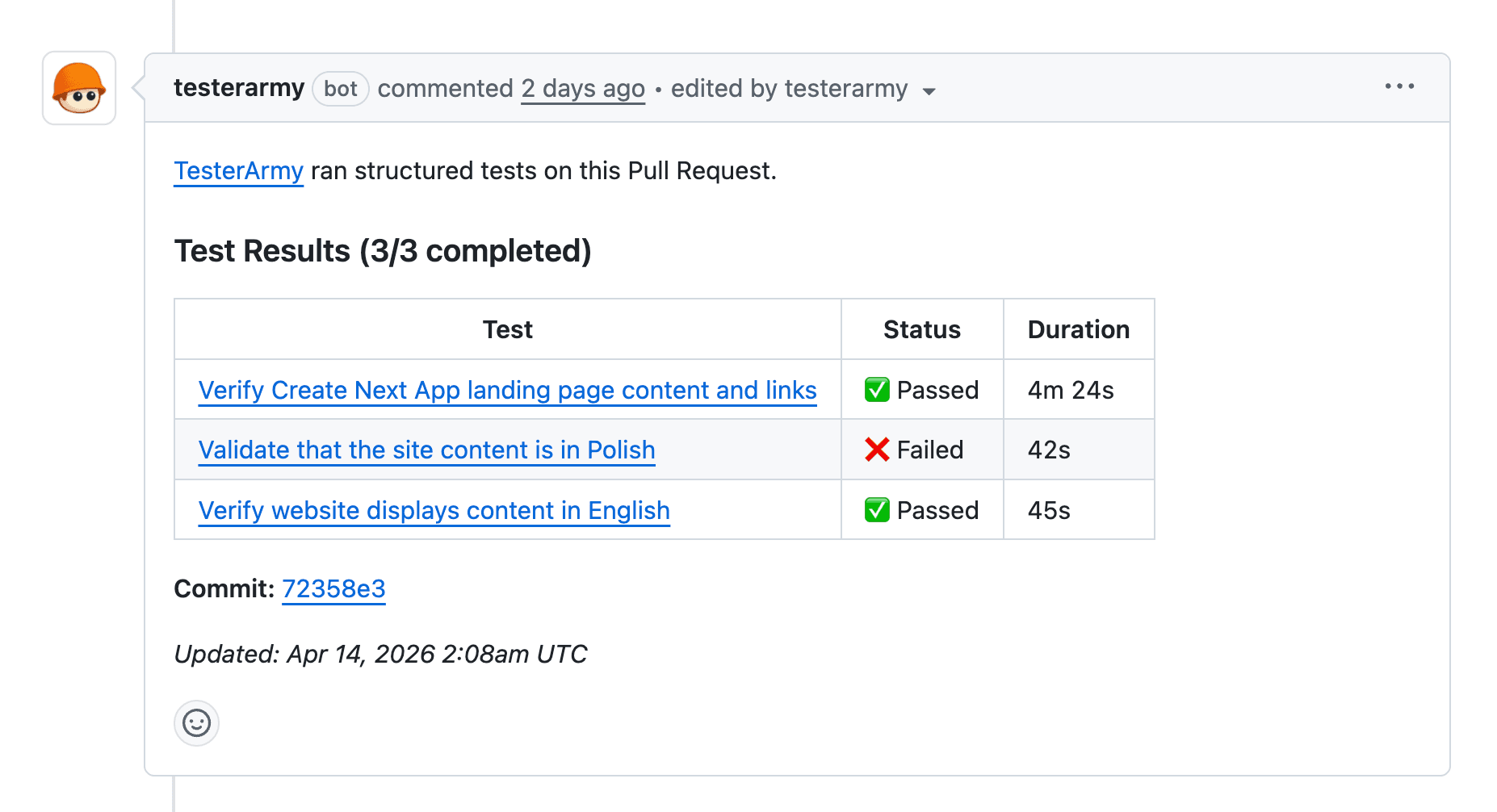Screen dimensions: 1497x812
Task: Click the green Passed checkmark for English content test
Action: [x=878, y=509]
